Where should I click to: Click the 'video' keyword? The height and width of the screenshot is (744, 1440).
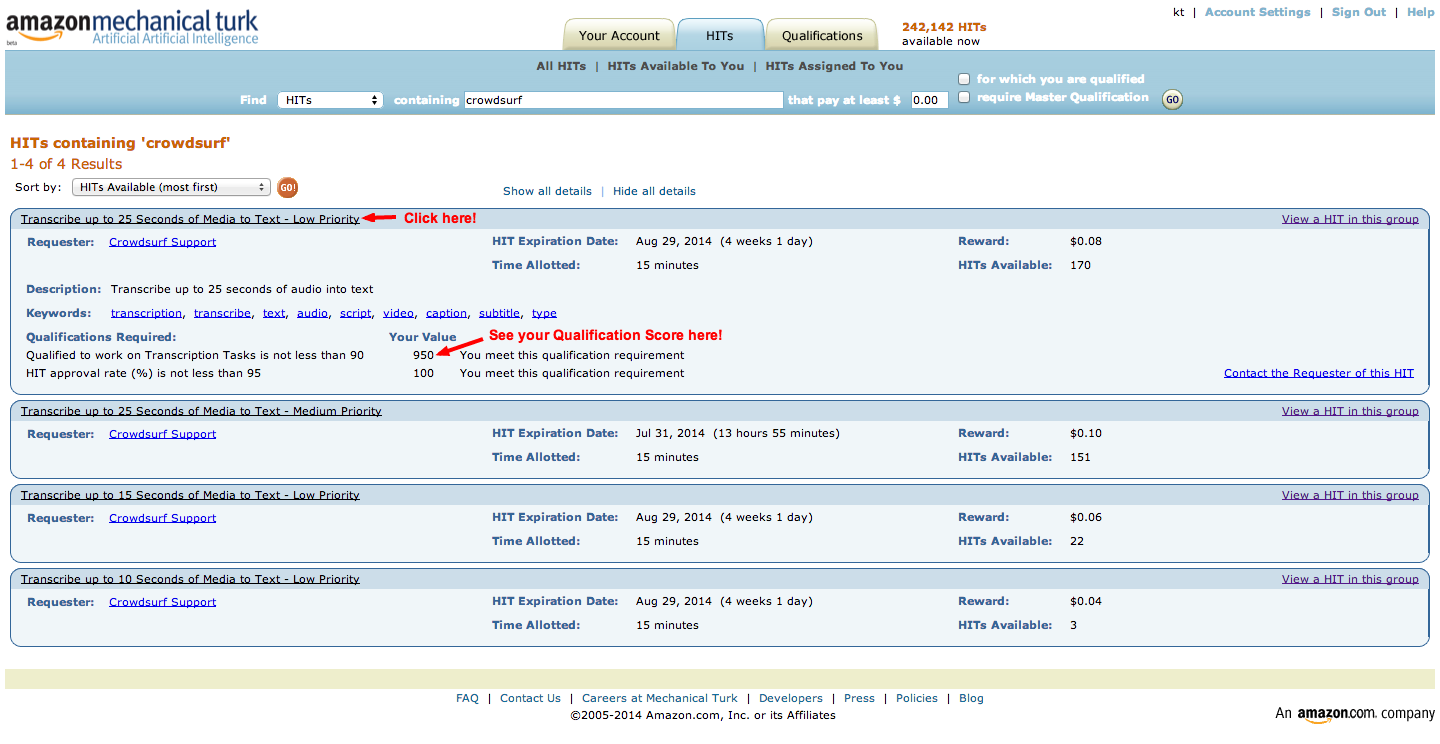click(398, 313)
